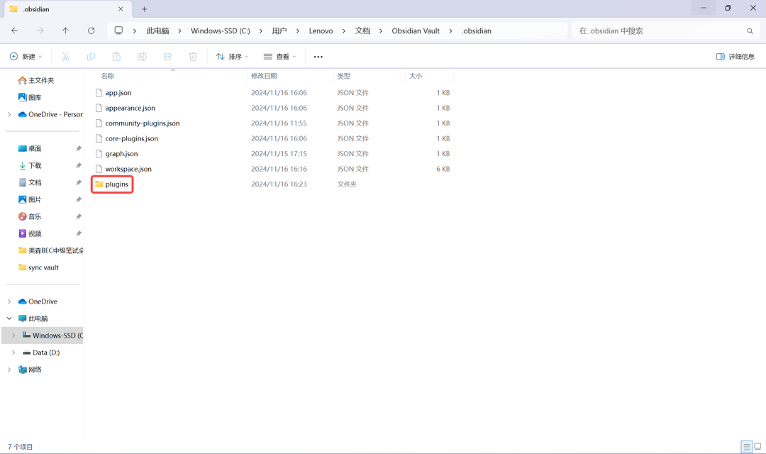This screenshot has width=766, height=454.
Task: Open 主文件夹 Home in the sidebar
Action: [x=36, y=80]
